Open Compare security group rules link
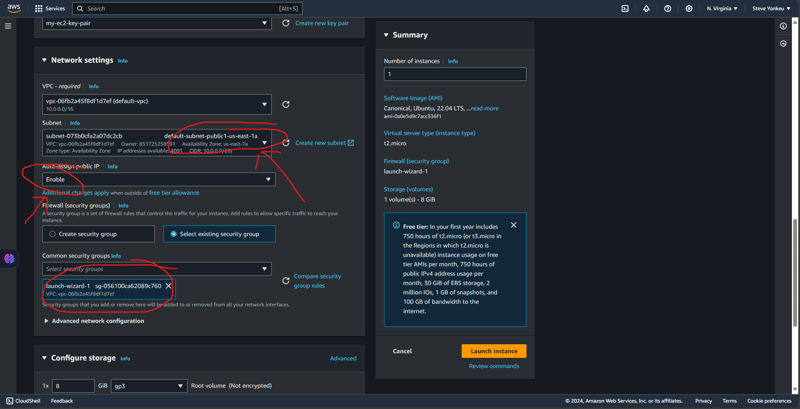The image size is (800, 409). pyautogui.click(x=317, y=280)
